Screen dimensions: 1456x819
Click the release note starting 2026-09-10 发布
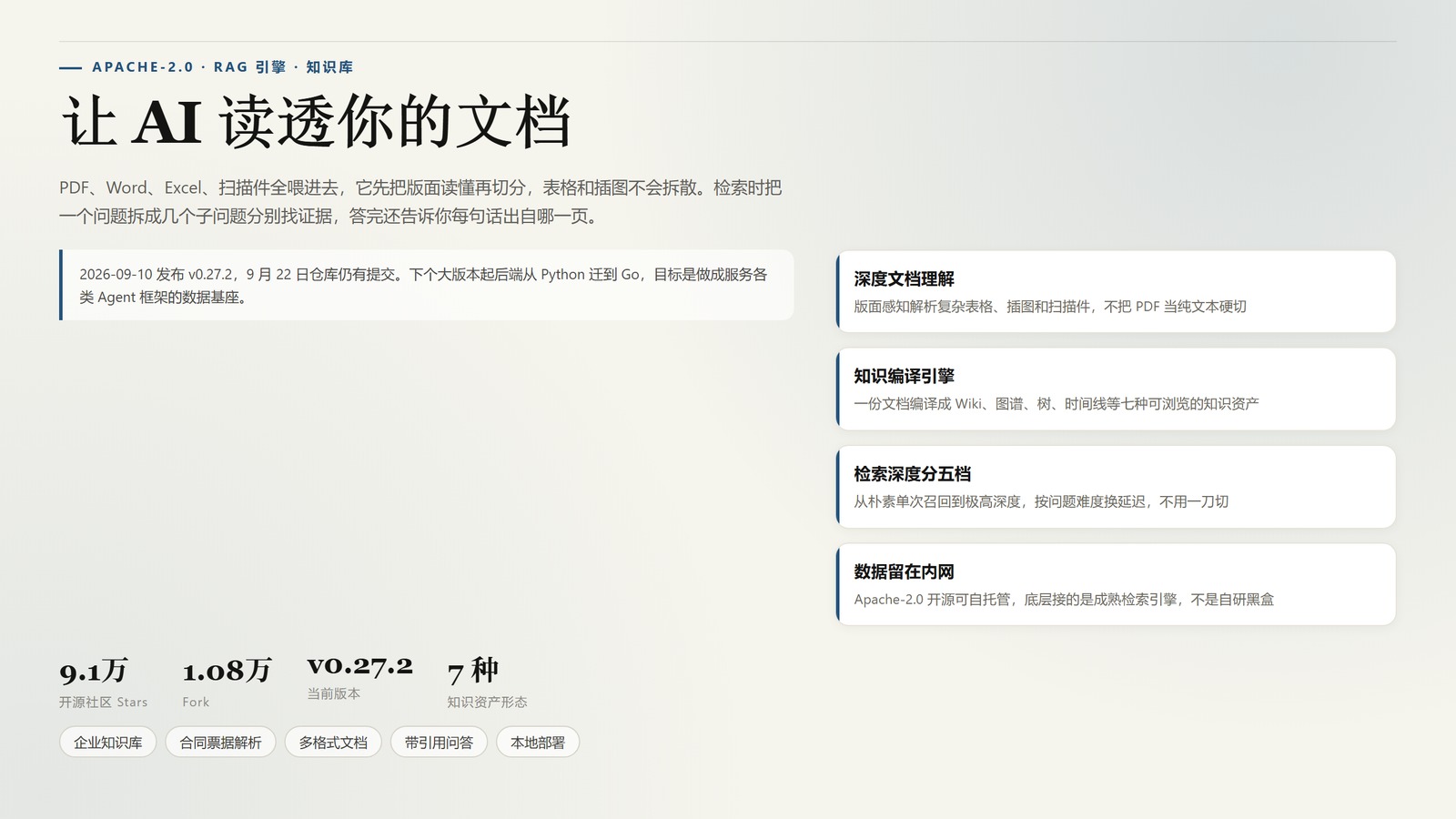coord(427,286)
